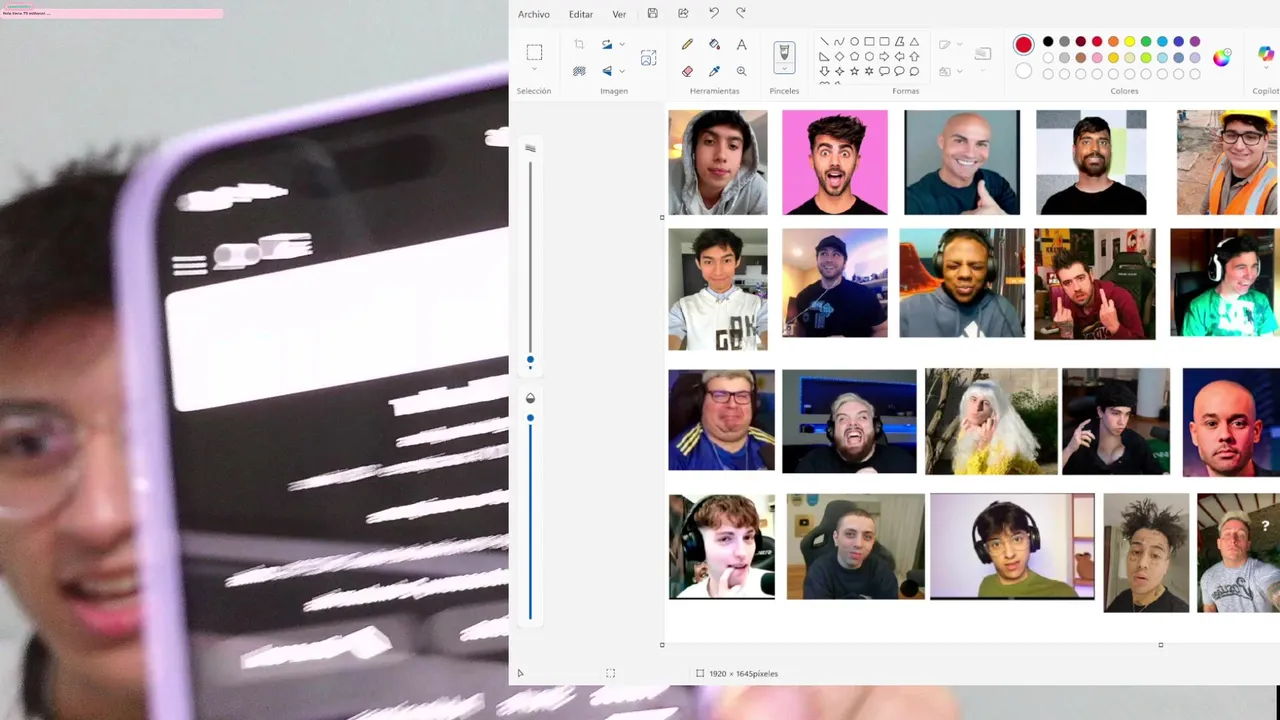Click the image creator icon in Imagen group

[648, 58]
